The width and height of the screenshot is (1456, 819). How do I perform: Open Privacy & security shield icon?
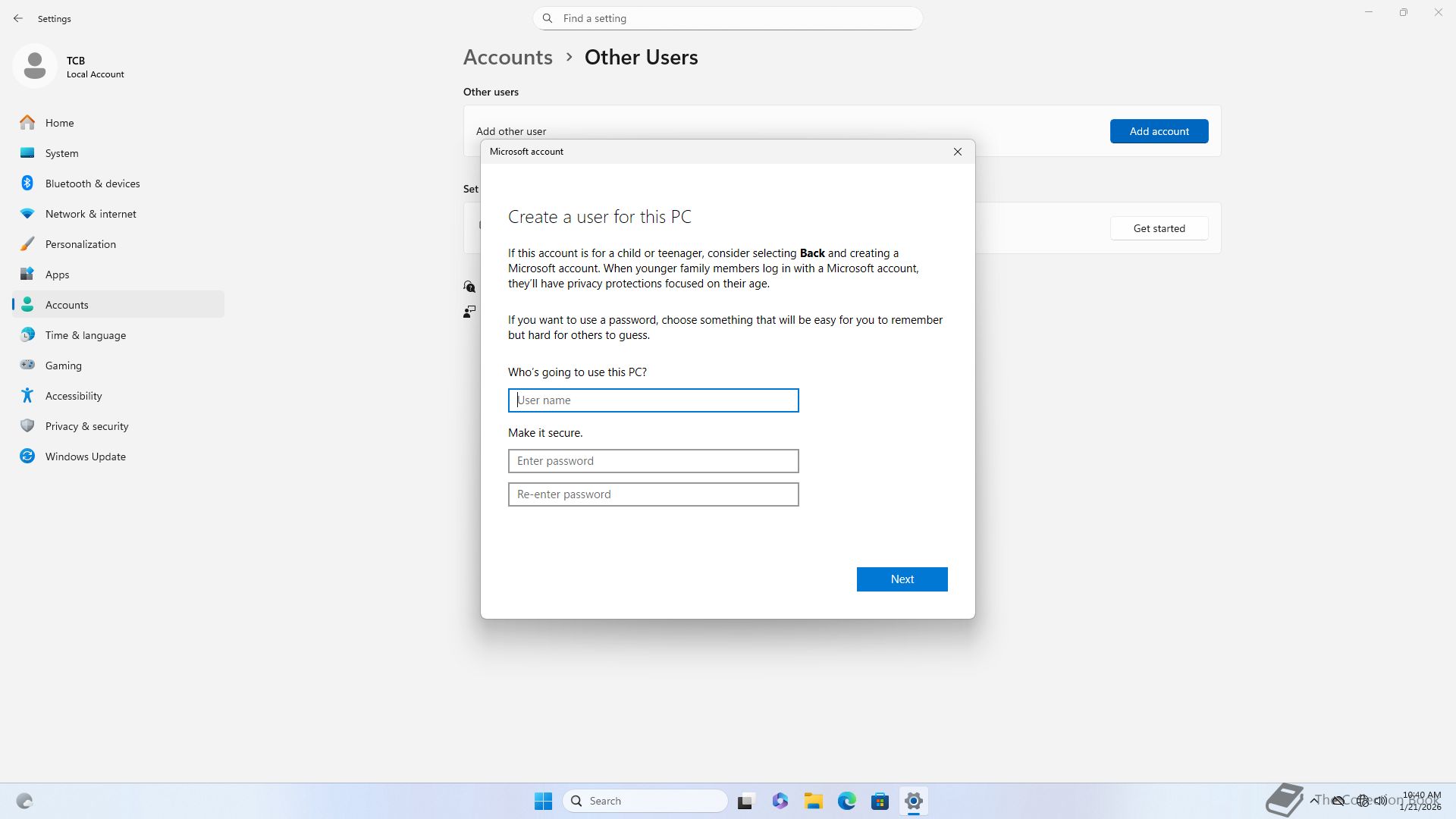(x=27, y=425)
